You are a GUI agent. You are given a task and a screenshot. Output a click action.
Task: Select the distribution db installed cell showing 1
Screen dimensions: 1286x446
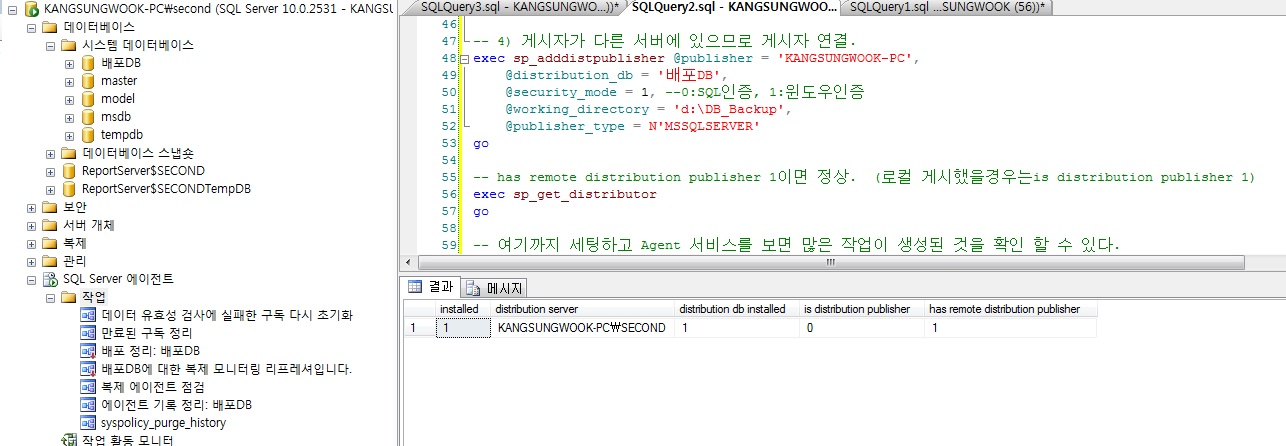pyautogui.click(x=738, y=327)
